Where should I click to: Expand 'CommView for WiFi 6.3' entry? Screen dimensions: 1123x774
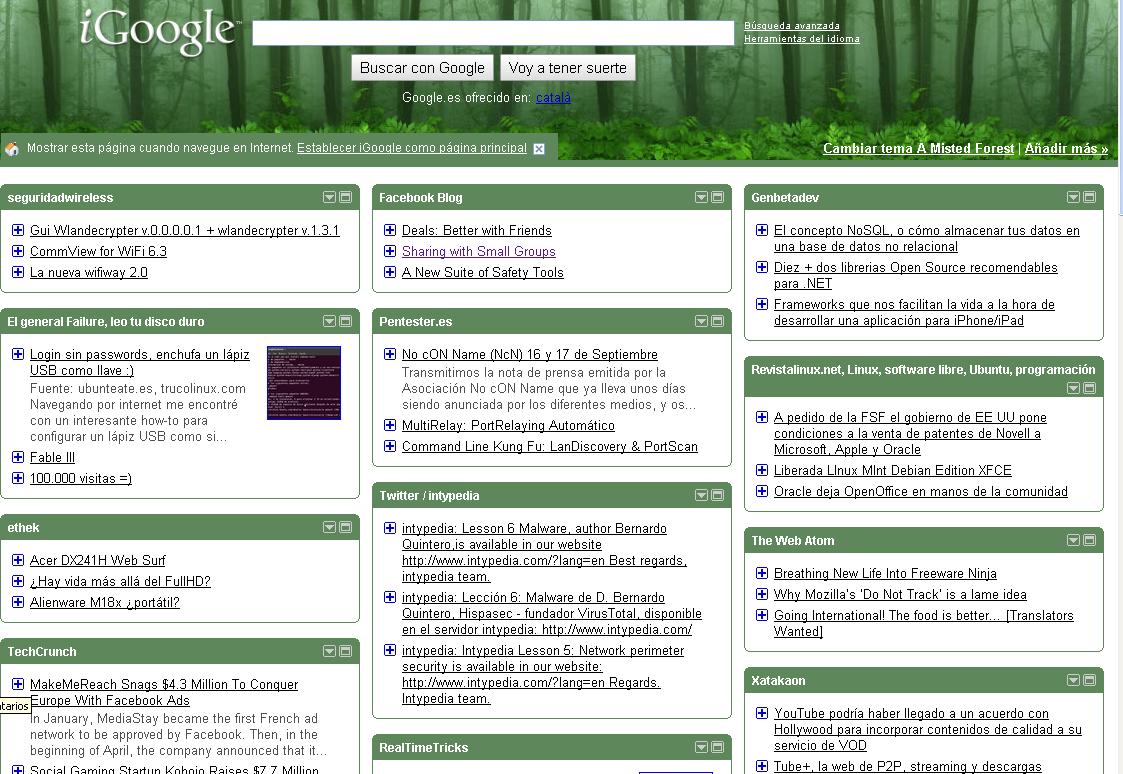[x=18, y=251]
